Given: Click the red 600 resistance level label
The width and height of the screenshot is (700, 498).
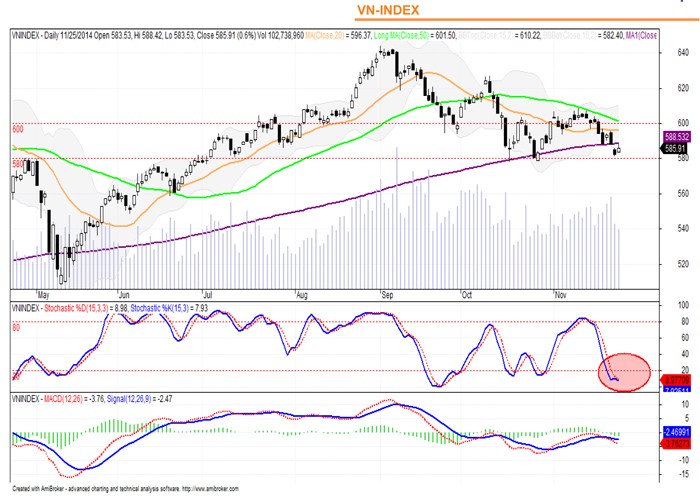Looking at the screenshot, I should pyautogui.click(x=17, y=129).
